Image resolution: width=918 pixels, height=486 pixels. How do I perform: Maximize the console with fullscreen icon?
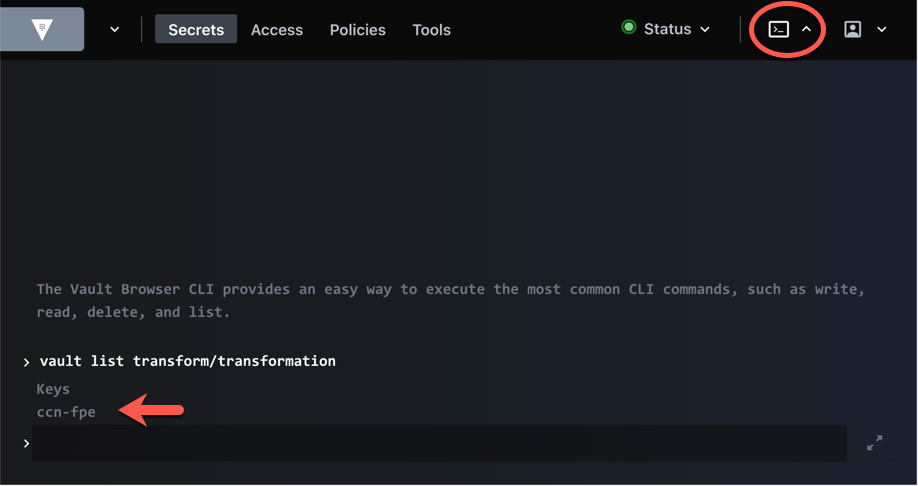pos(874,443)
